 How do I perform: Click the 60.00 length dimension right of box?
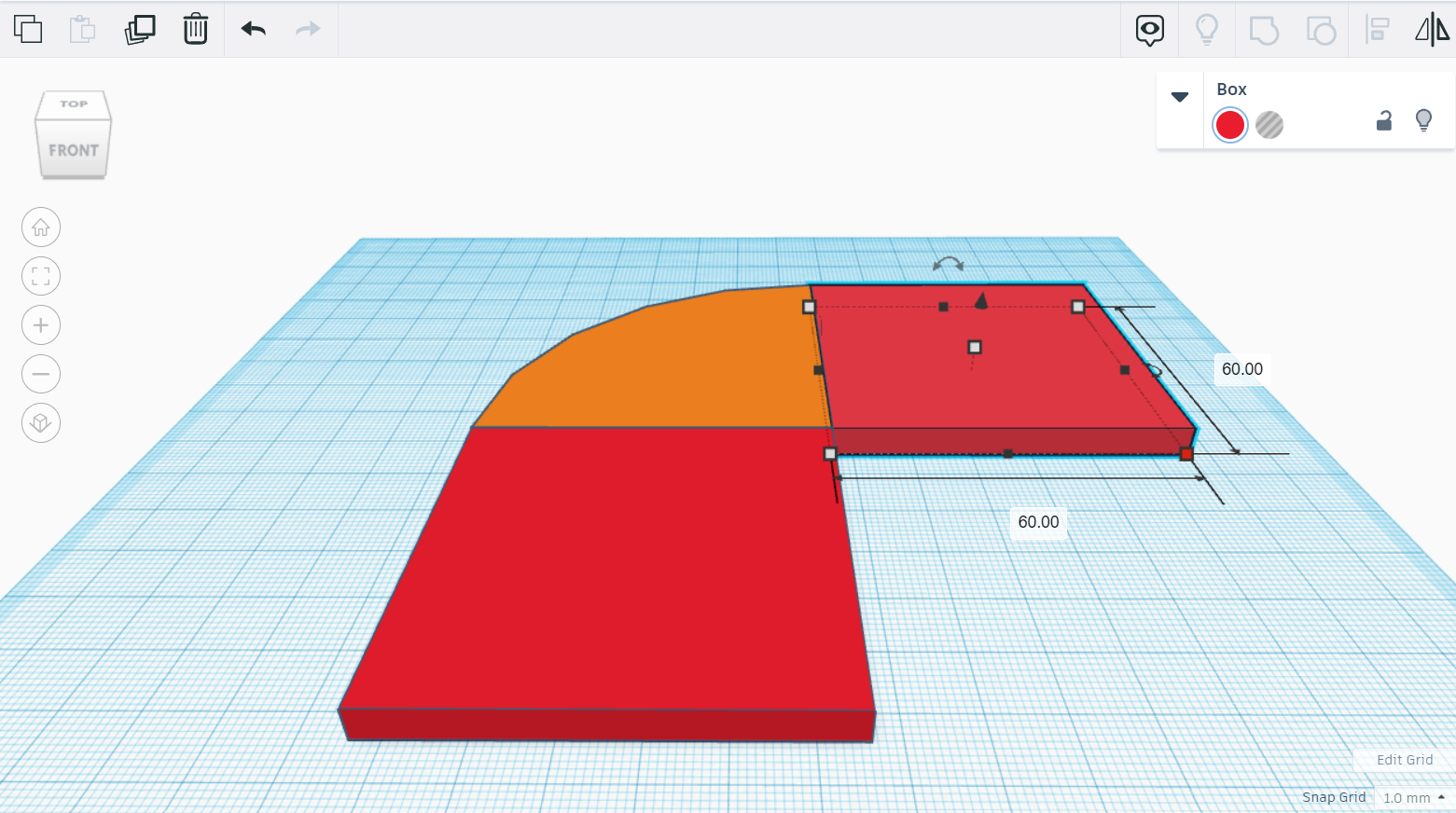point(1242,369)
